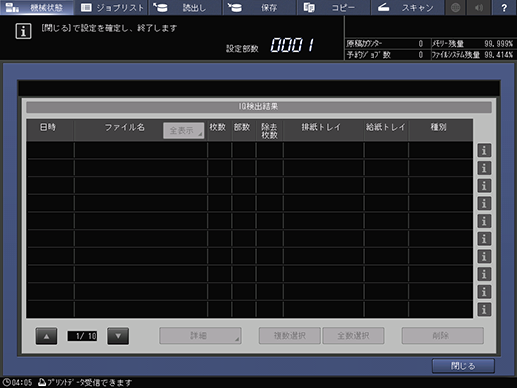Click the 排紙トレイ column header
The image size is (517, 388).
(321, 127)
